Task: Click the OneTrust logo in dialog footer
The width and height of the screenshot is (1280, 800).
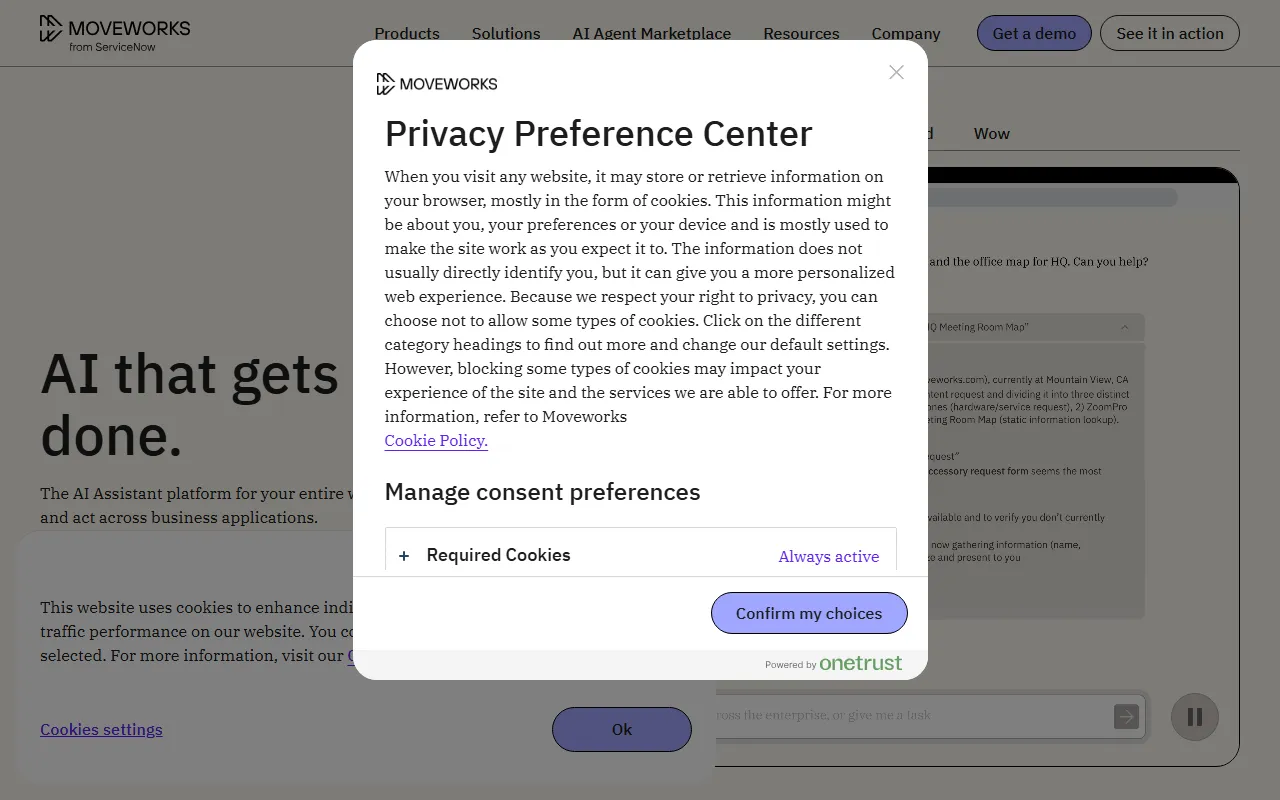Action: [x=860, y=663]
